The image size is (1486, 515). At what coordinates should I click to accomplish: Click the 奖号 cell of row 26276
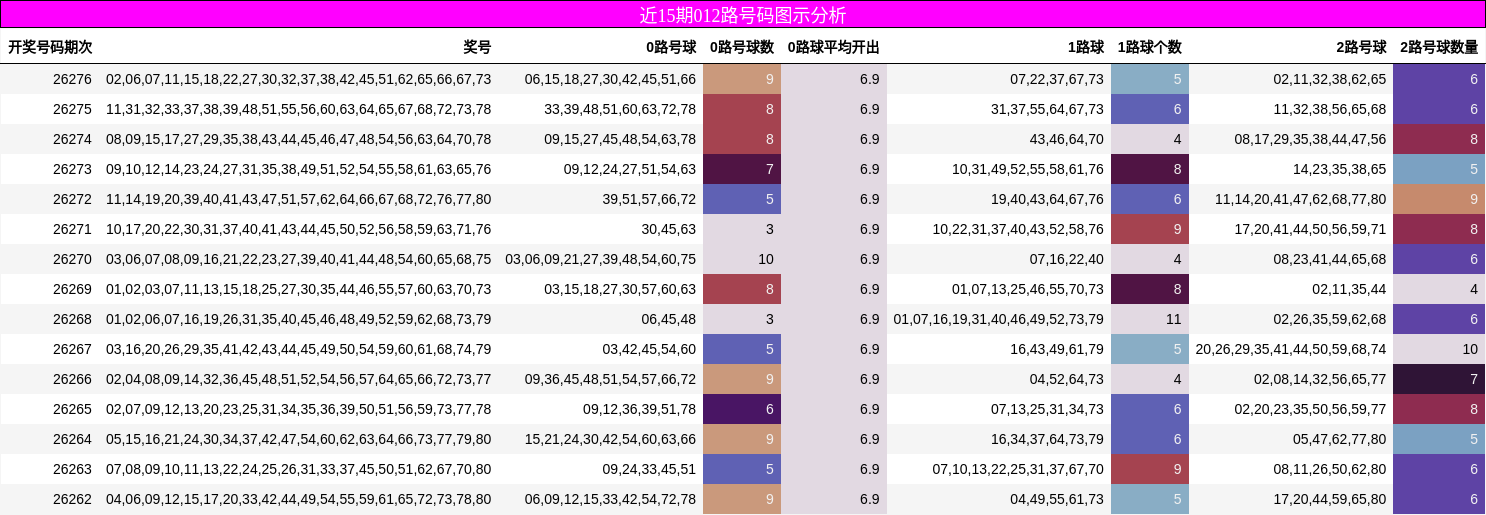pos(299,79)
